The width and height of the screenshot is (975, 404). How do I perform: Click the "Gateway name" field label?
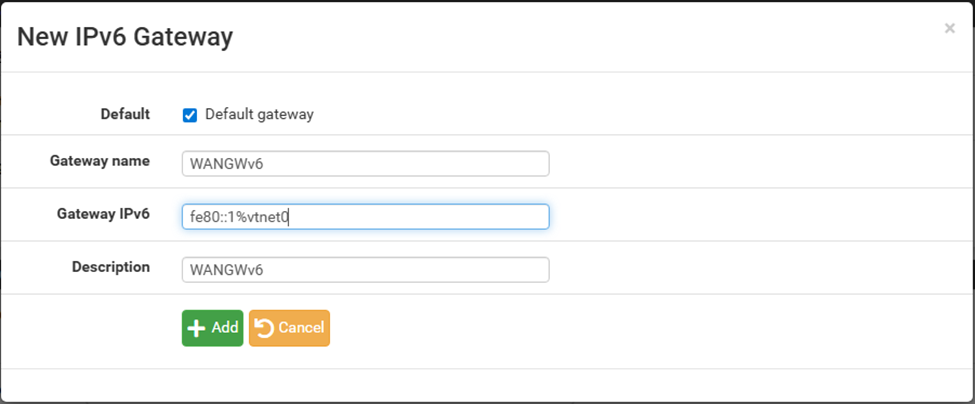[100, 161]
